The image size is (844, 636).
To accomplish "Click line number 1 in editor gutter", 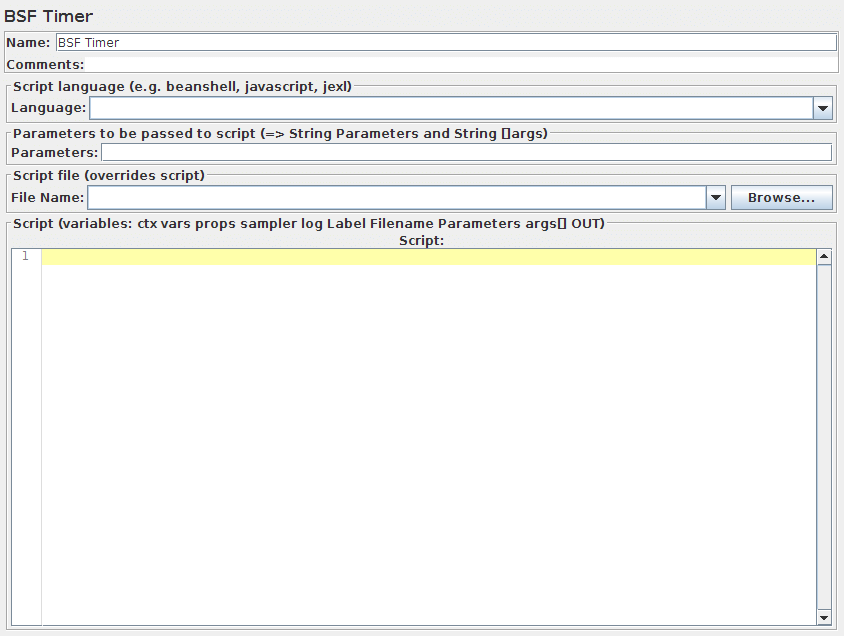I will pyautogui.click(x=25, y=257).
